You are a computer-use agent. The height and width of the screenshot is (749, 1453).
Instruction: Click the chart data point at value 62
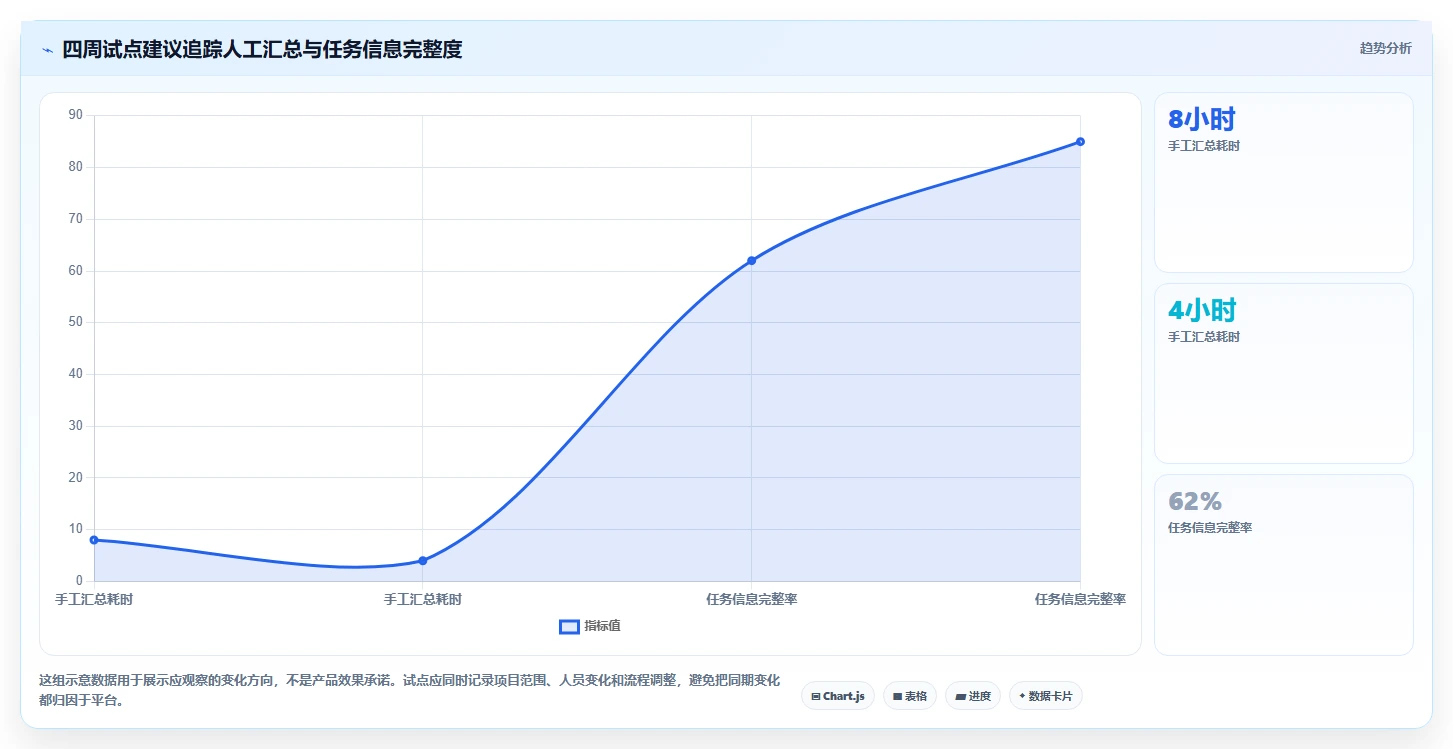[x=752, y=261]
